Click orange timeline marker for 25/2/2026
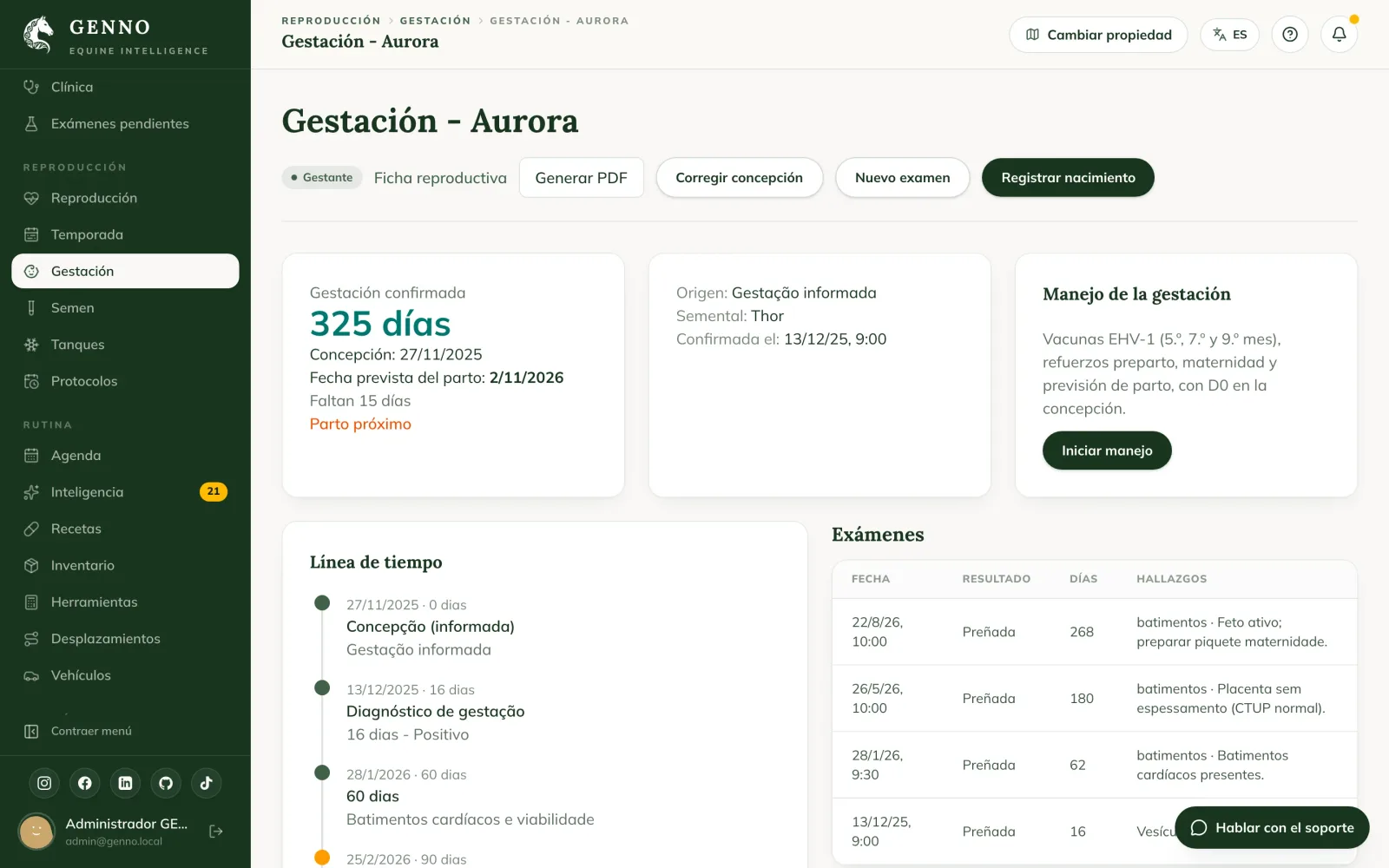The image size is (1389, 868). [322, 858]
